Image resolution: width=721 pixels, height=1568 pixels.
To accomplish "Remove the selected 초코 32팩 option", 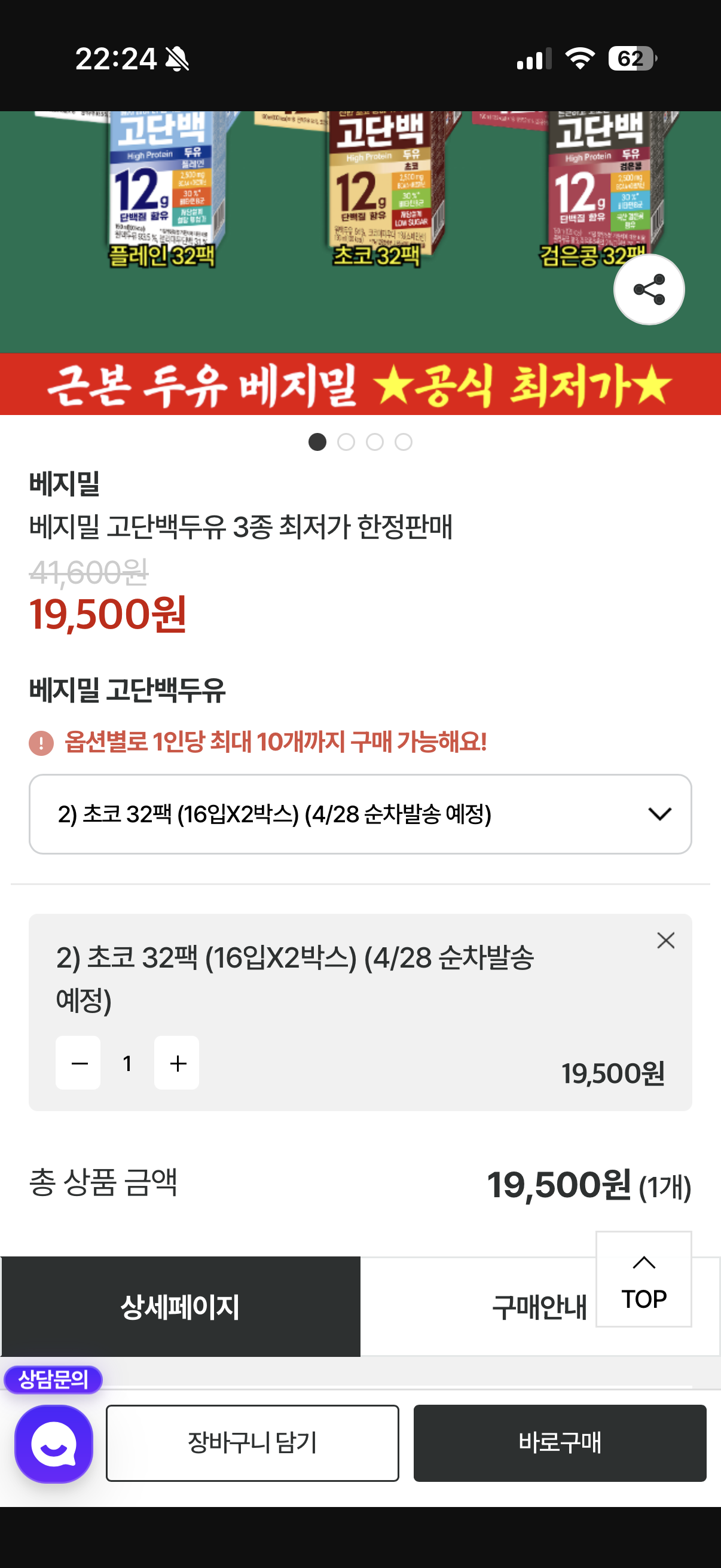I will pyautogui.click(x=665, y=941).
